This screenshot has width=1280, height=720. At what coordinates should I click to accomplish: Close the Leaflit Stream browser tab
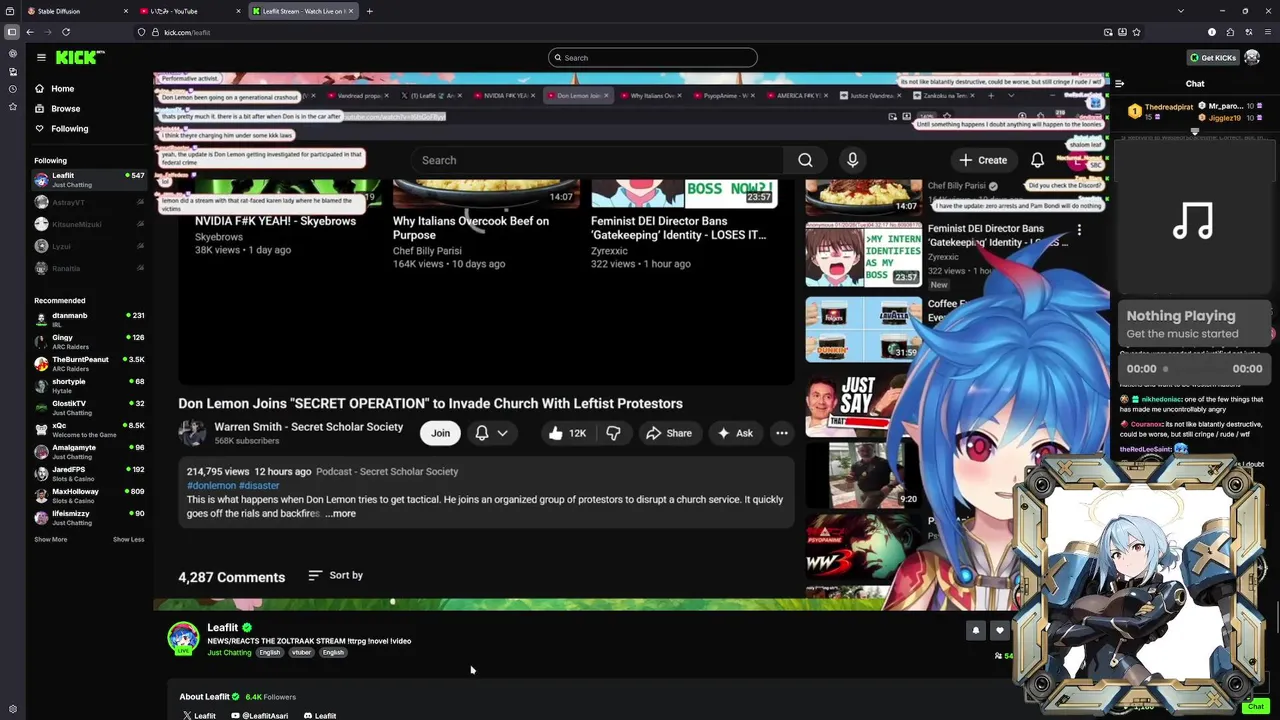(350, 11)
